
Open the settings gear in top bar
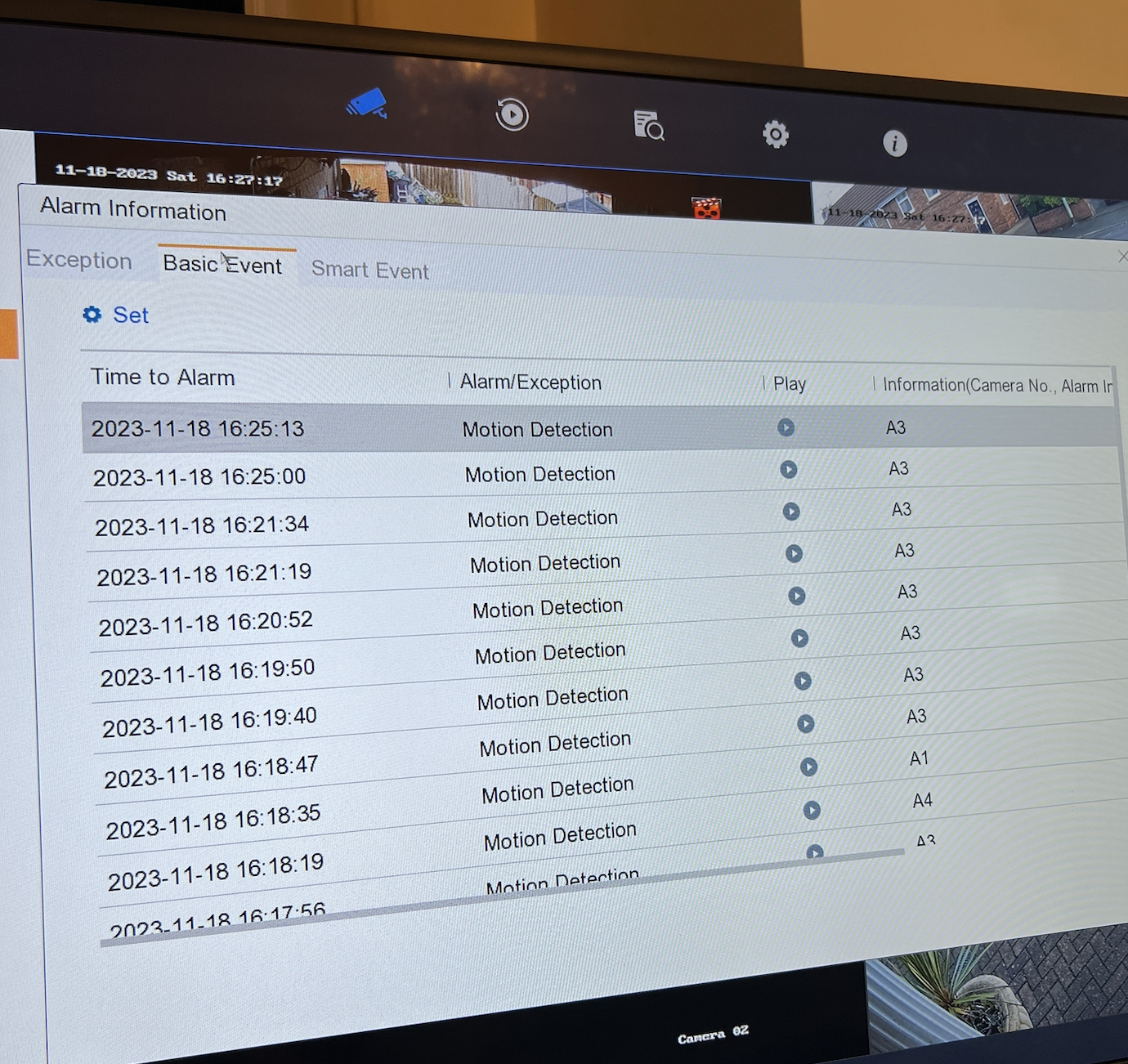pos(775,134)
